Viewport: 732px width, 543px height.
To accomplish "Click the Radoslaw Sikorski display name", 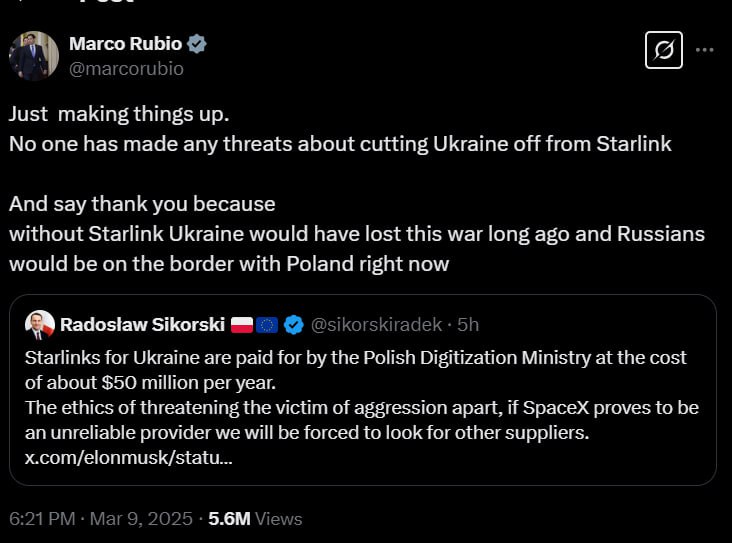I will point(140,324).
